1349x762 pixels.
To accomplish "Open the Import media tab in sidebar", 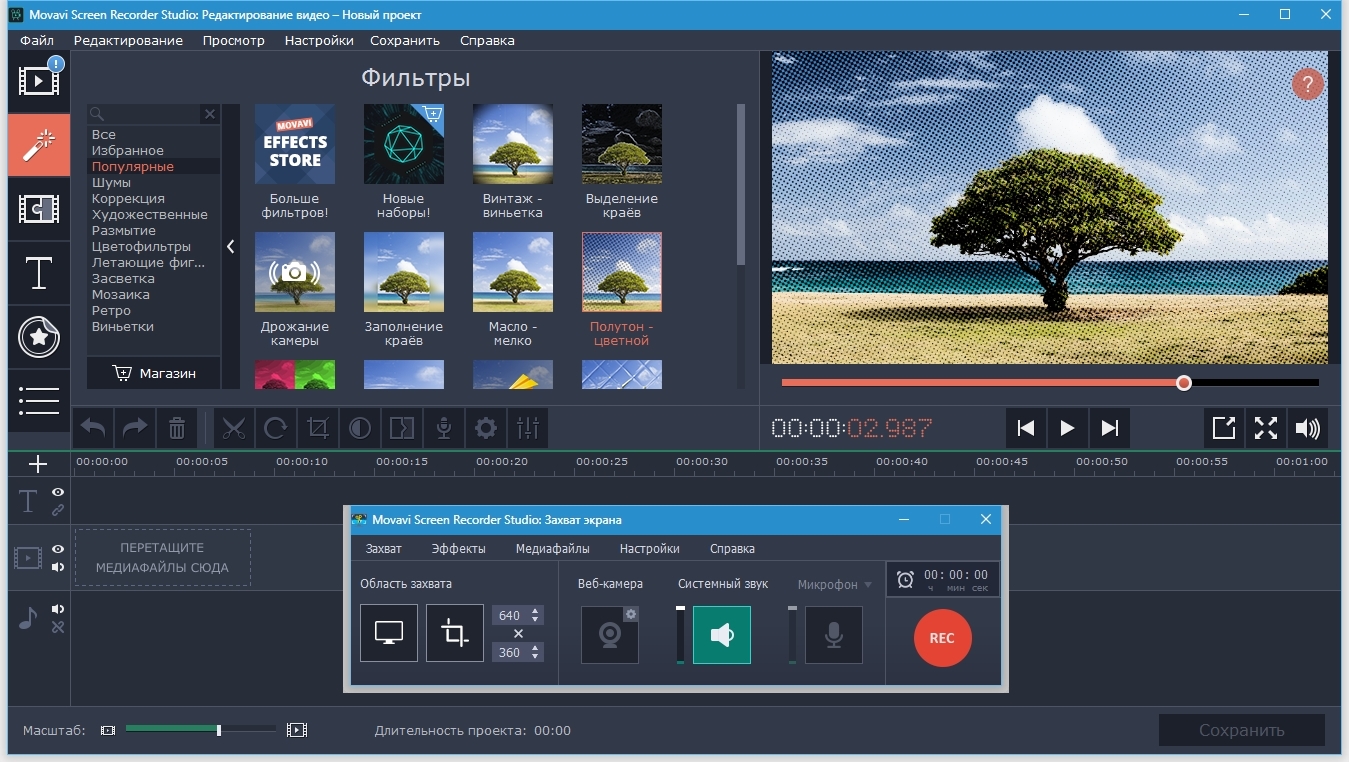I will 39,81.
